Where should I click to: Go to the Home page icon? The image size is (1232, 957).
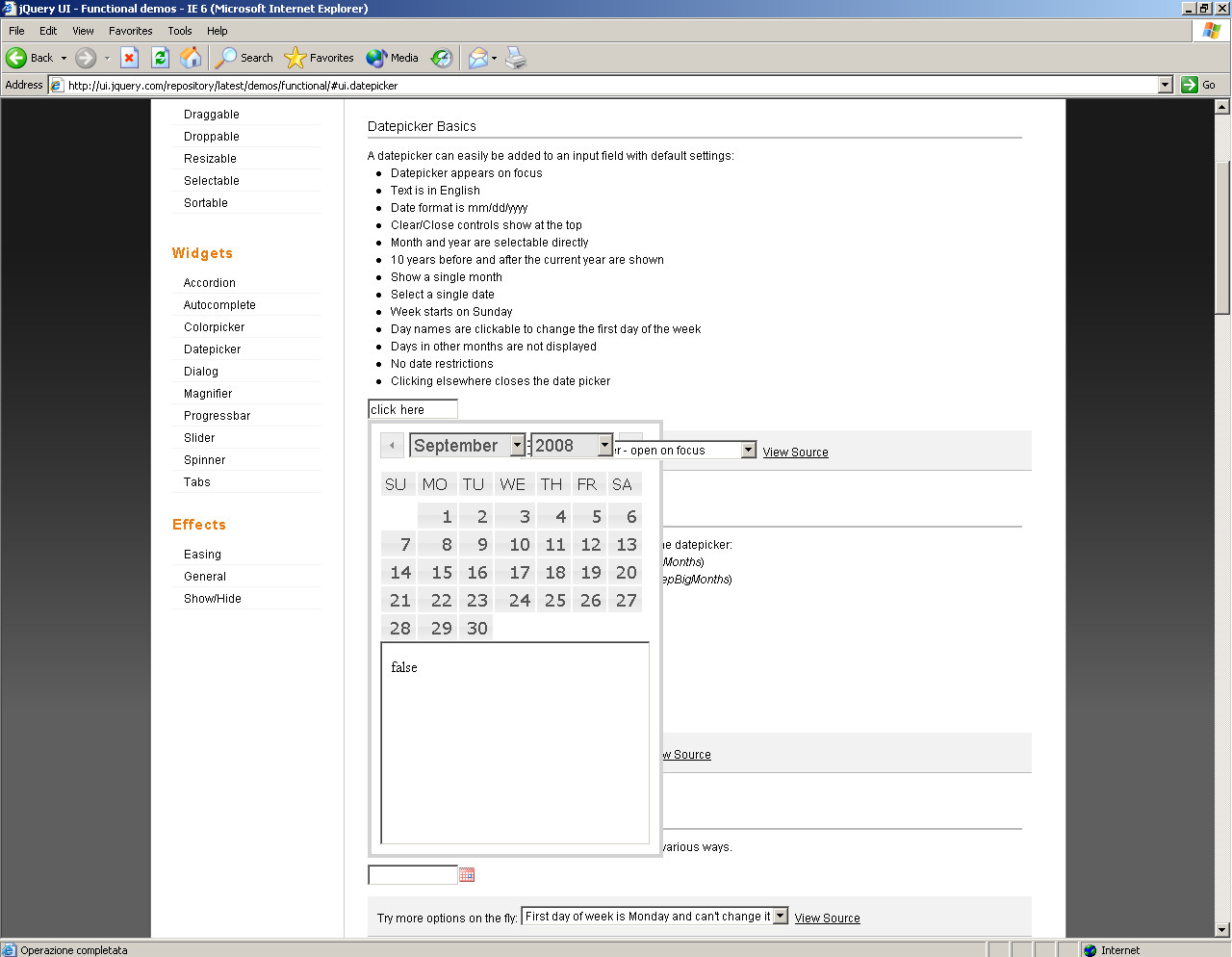[191, 58]
